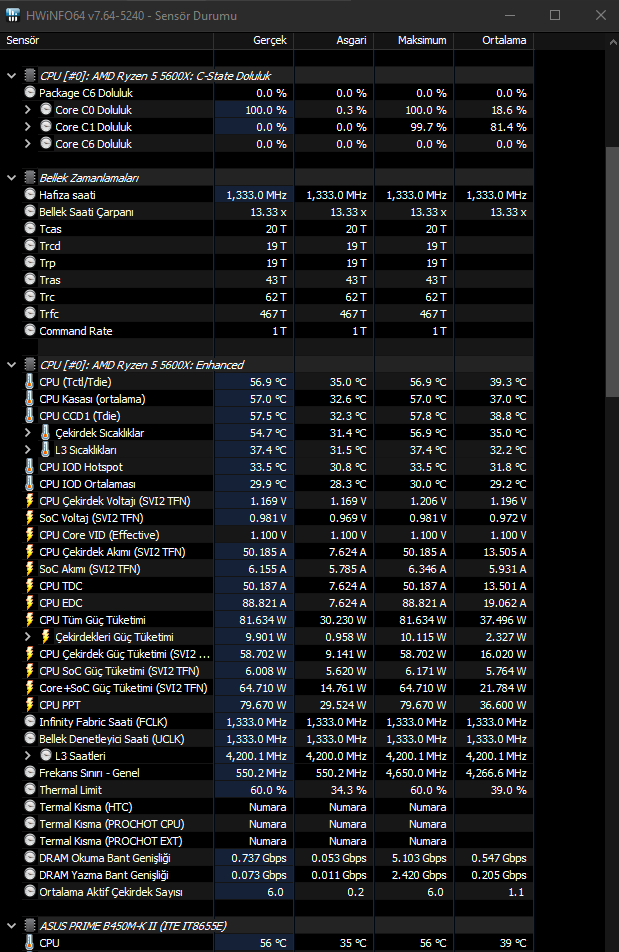
Task: Click the thermometer icon for CPU (Tctl/Tdie)
Action: tap(30, 381)
